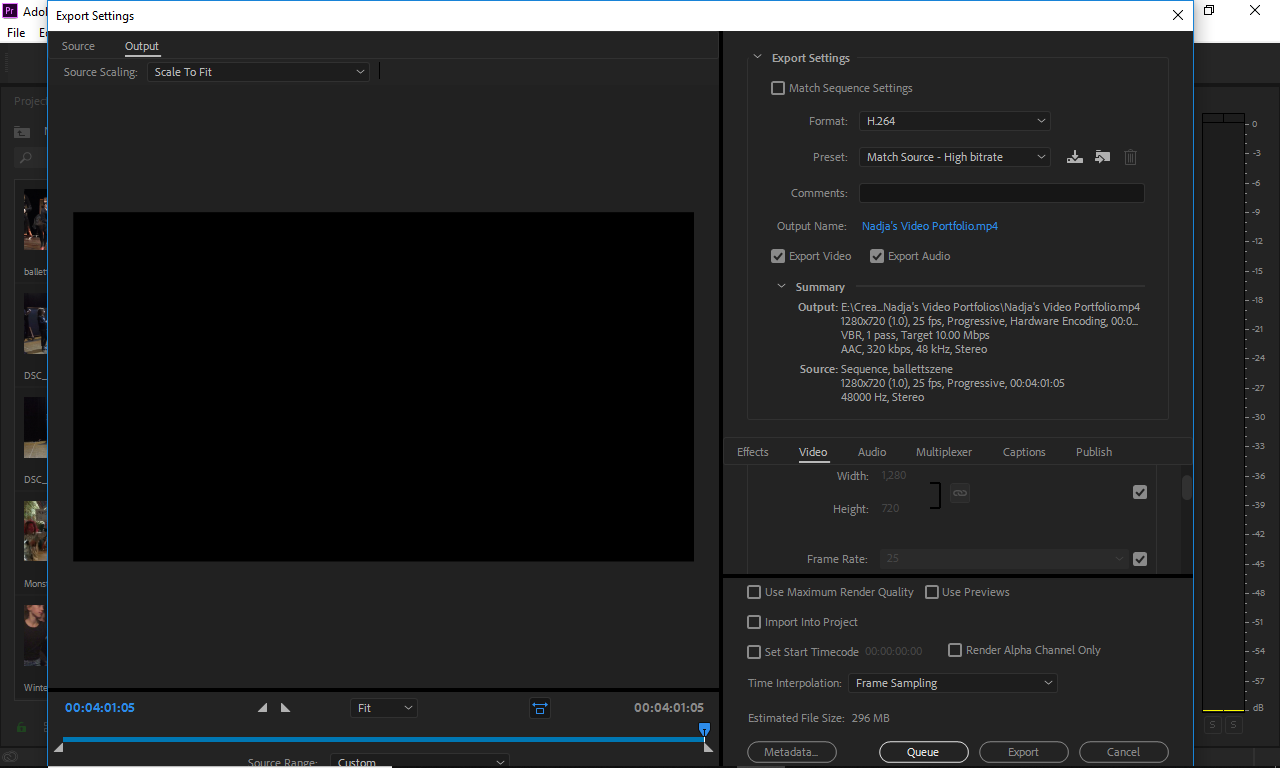Screen dimensions: 1280x768
Task: Switch to the Source tab
Action: tap(78, 46)
